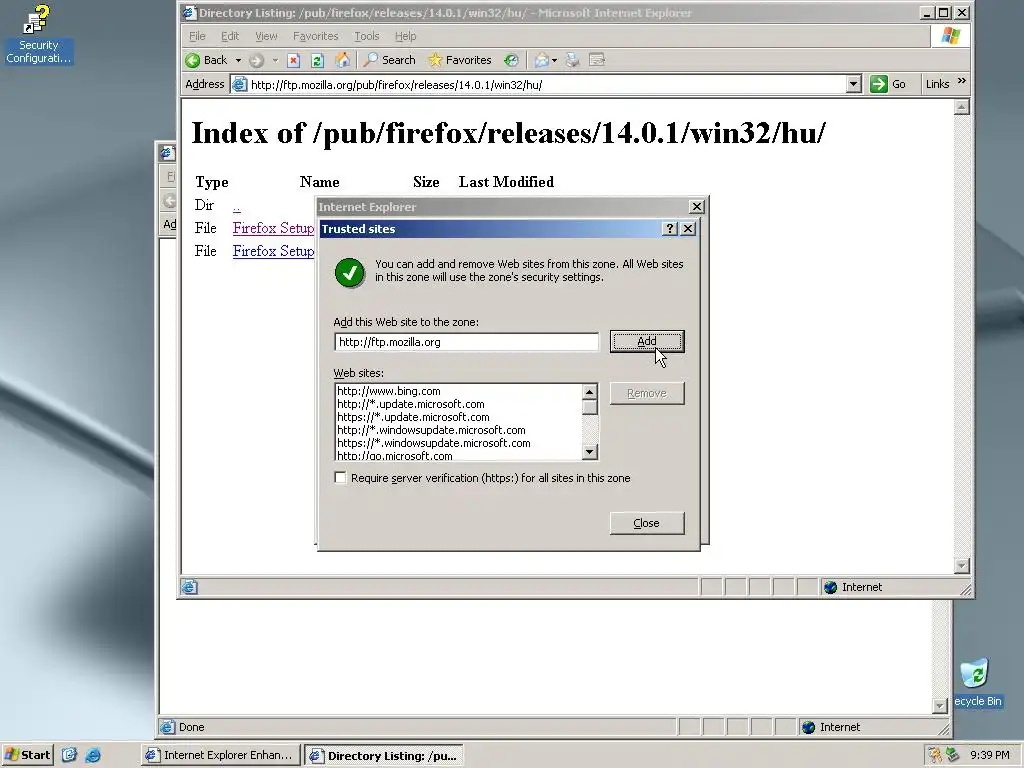The height and width of the screenshot is (768, 1024).
Task: Click the Done status icon in background window
Action: tap(168, 727)
